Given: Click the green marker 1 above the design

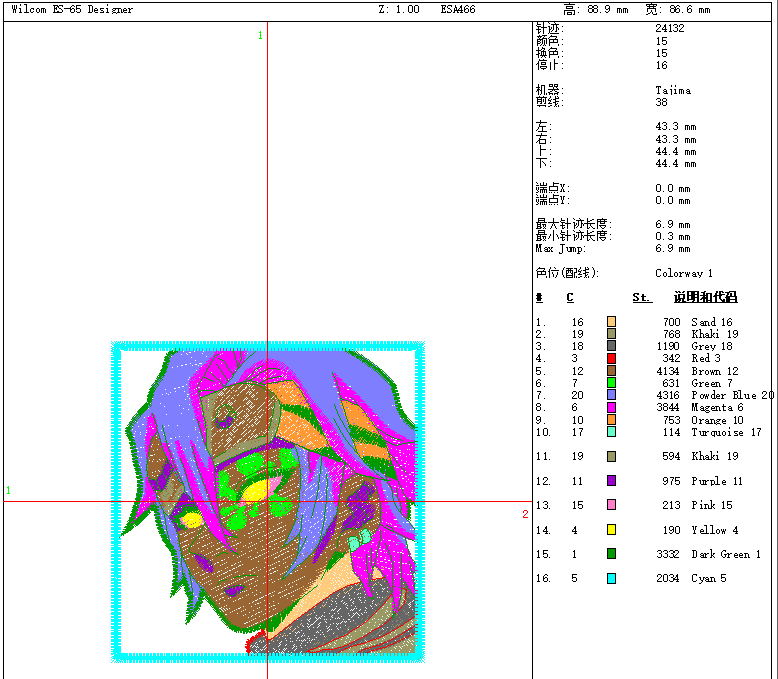Looking at the screenshot, I should [x=260, y=35].
